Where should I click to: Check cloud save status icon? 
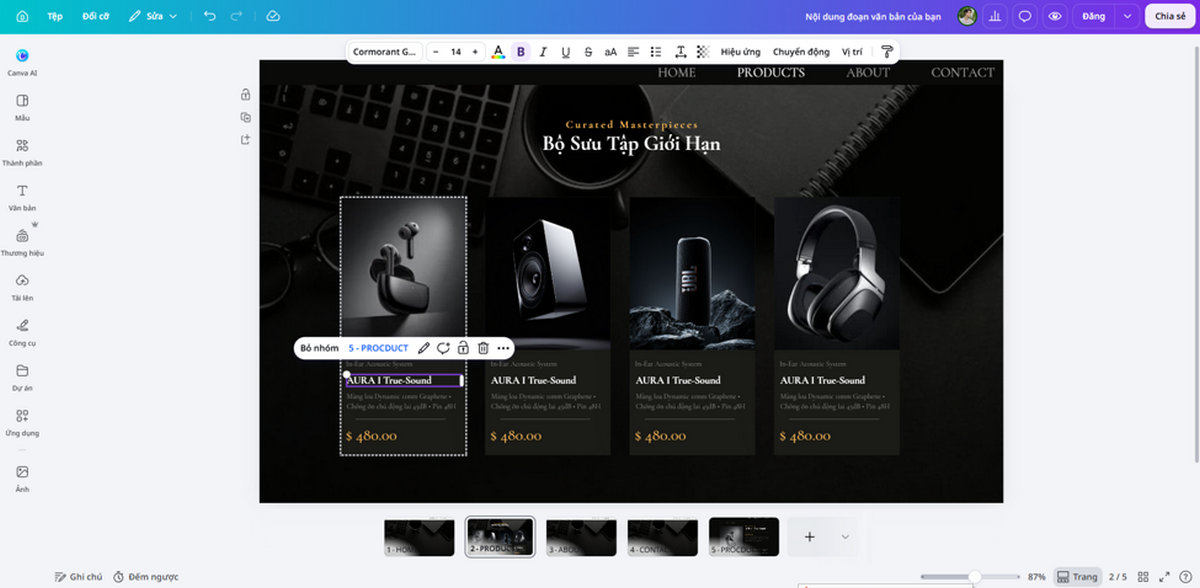point(274,16)
